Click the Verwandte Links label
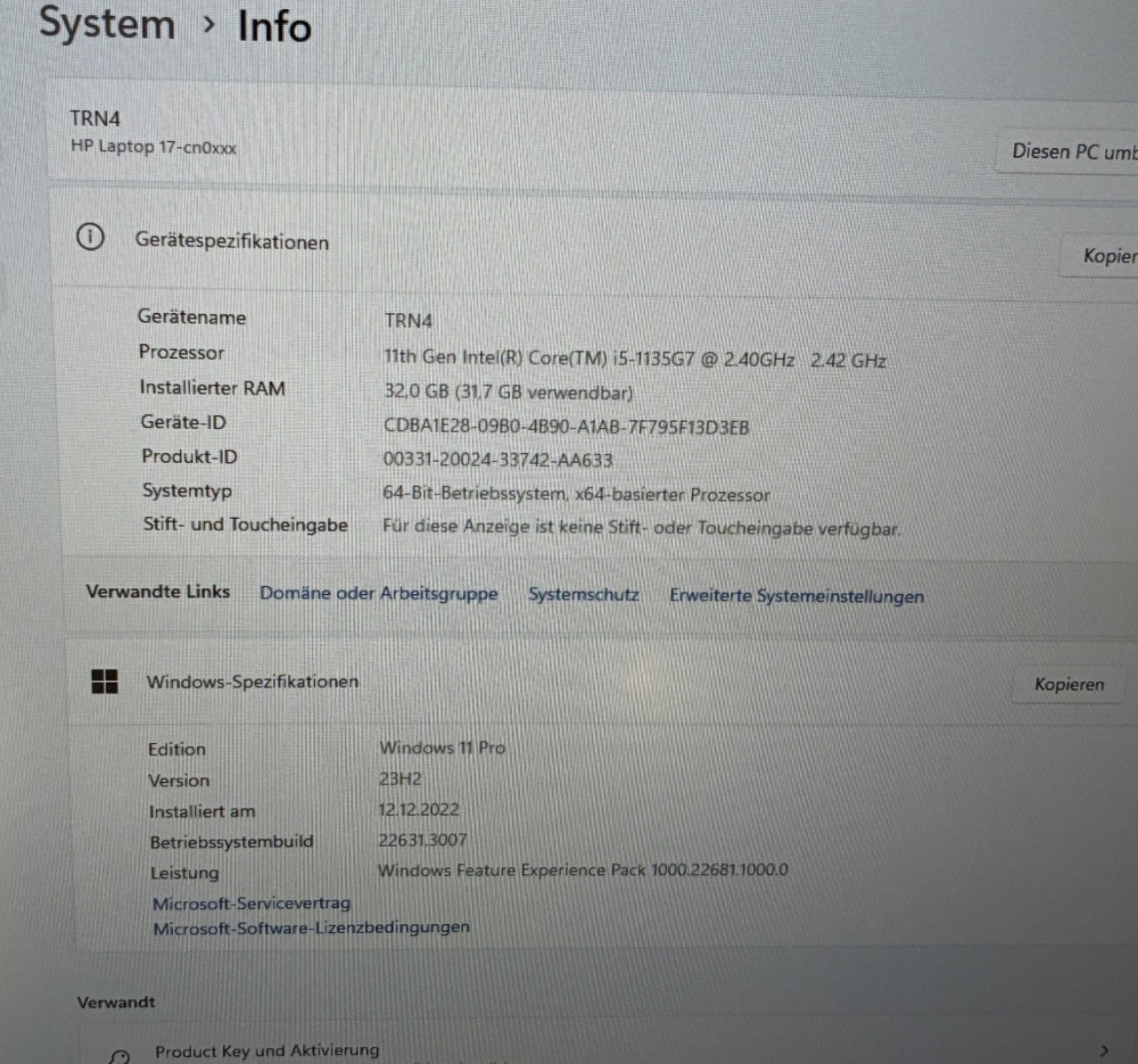1138x1064 pixels. (158, 591)
